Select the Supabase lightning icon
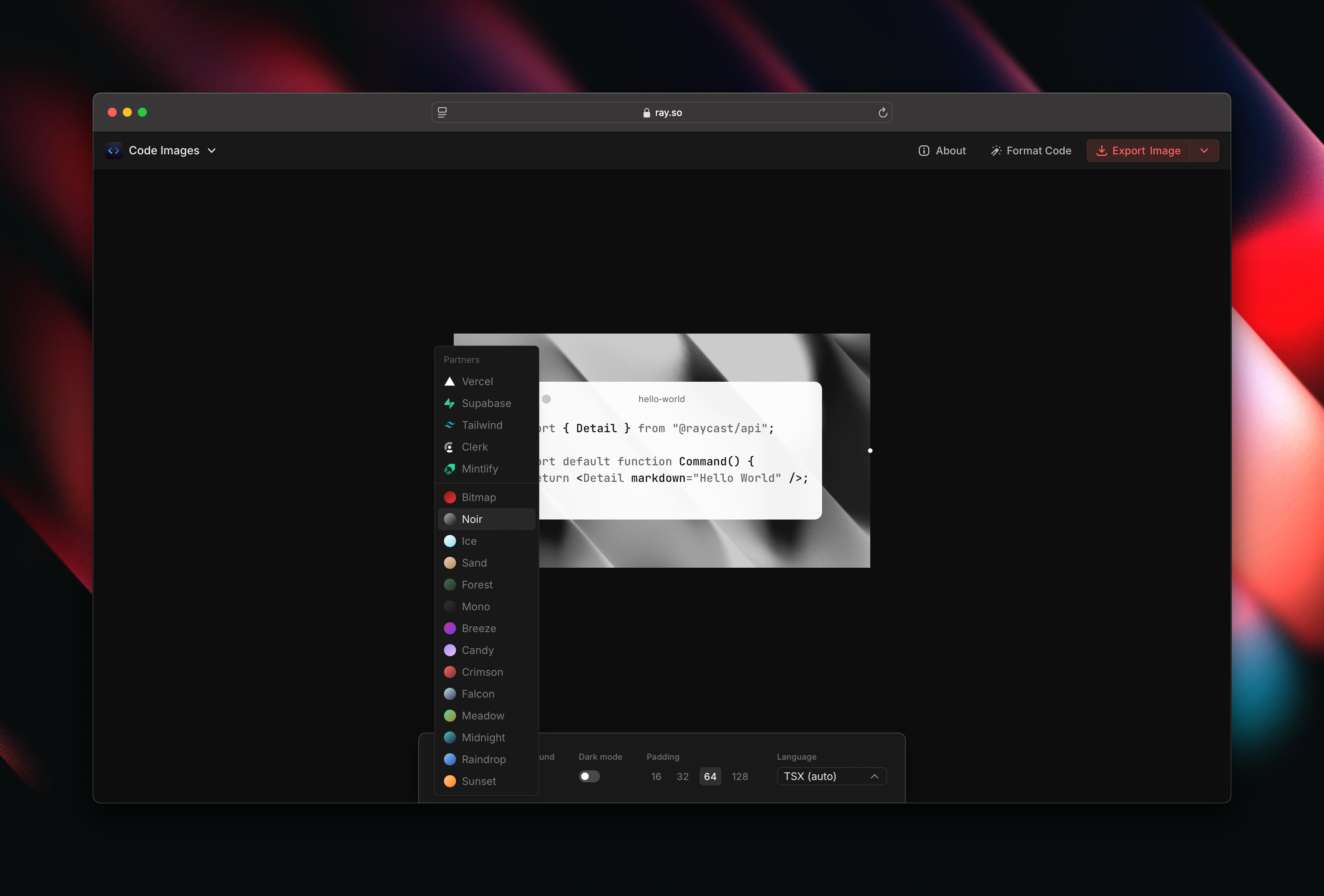1324x896 pixels. [450, 403]
